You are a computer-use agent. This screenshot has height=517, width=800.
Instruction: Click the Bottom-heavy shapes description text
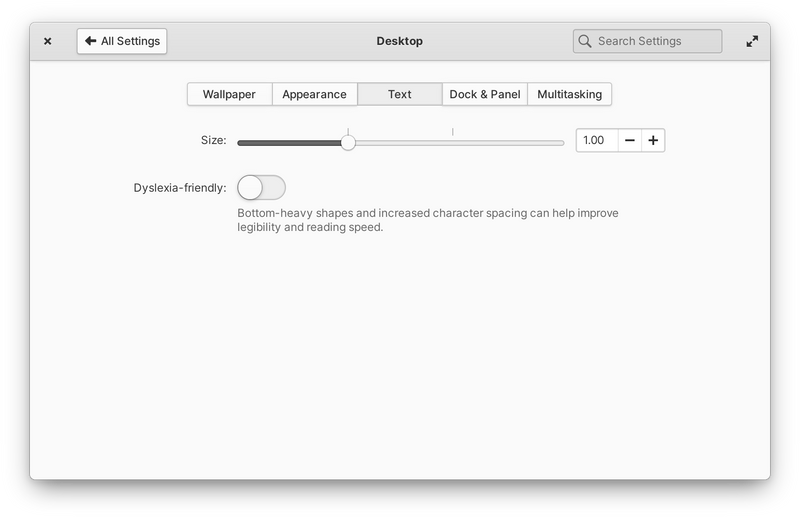tap(428, 220)
